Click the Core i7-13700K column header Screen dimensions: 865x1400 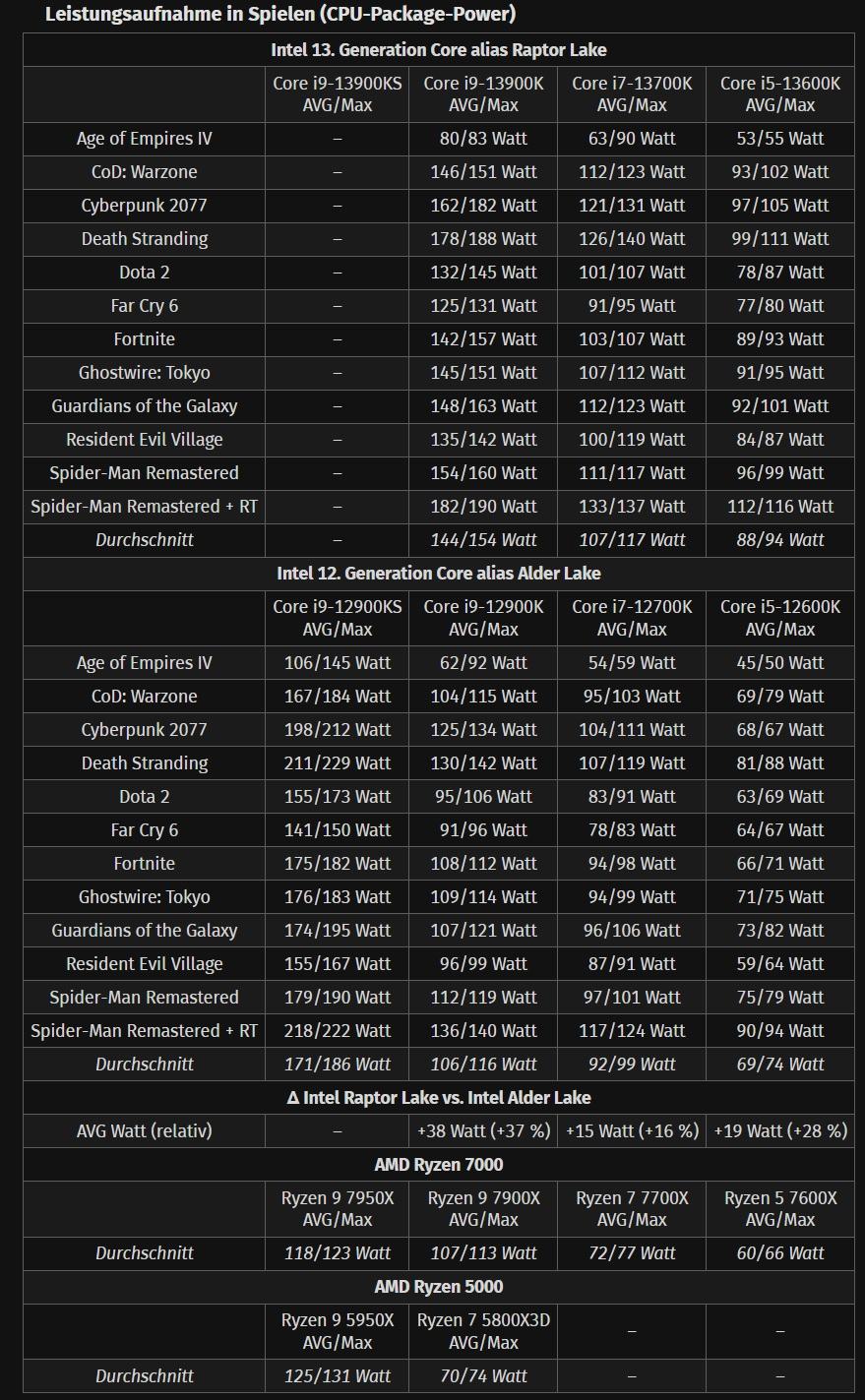click(x=632, y=94)
